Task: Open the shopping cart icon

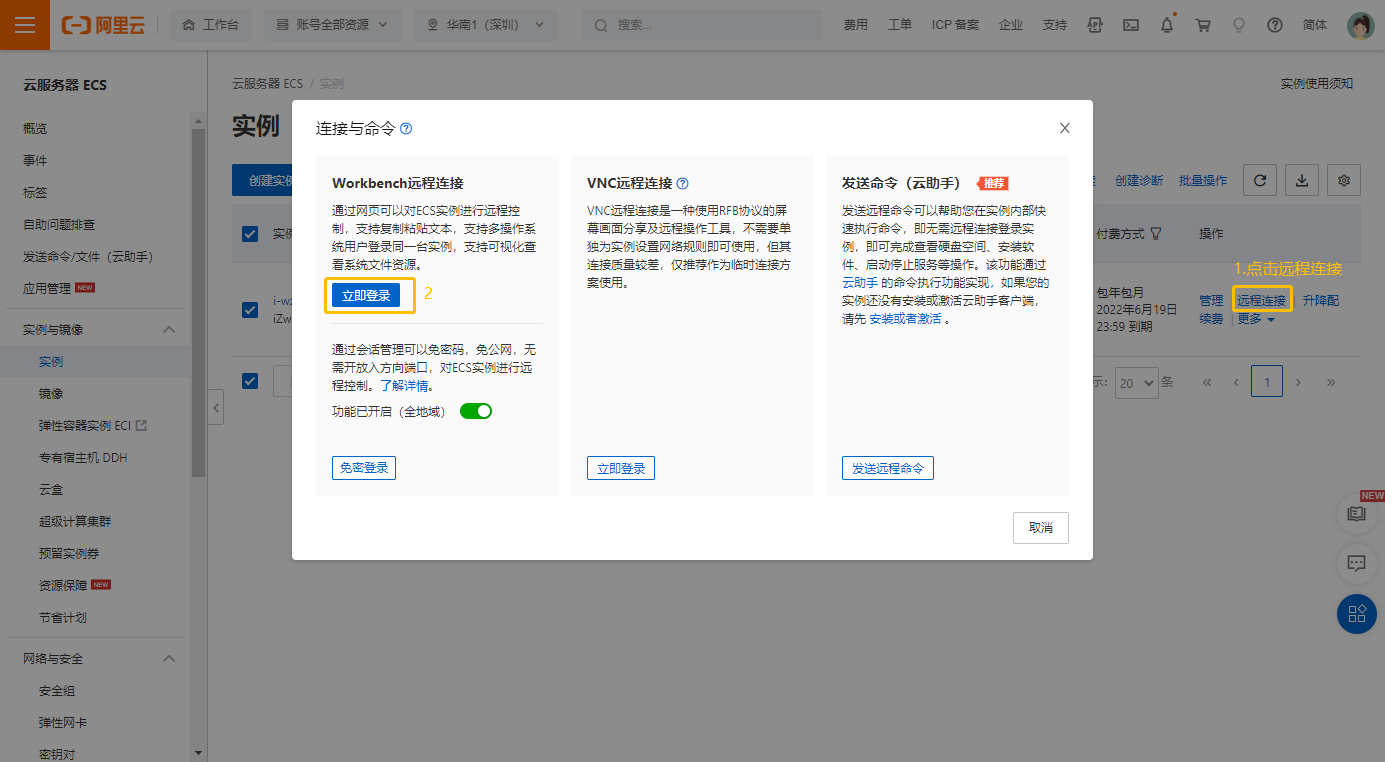Action: 1203,25
